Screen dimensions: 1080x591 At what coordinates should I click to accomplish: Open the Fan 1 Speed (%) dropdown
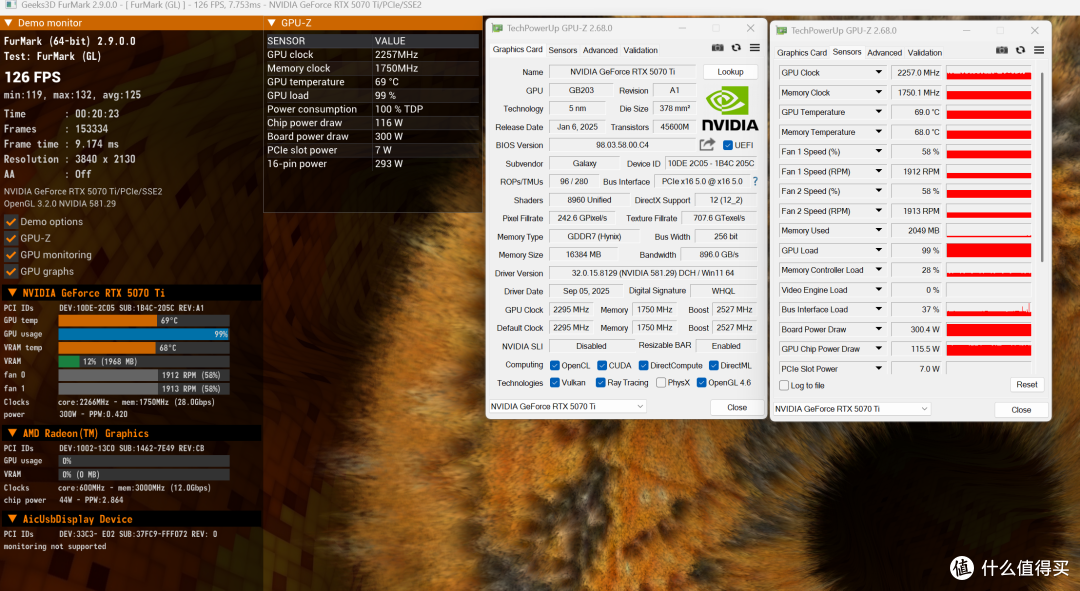[878, 152]
